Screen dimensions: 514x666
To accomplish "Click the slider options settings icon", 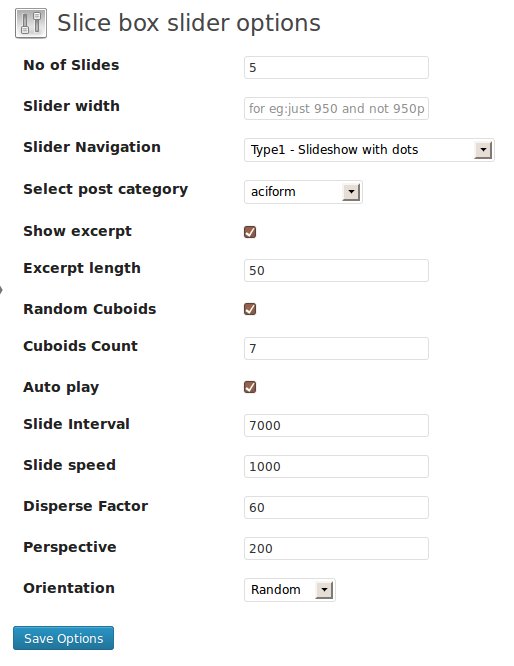I will (x=31, y=23).
